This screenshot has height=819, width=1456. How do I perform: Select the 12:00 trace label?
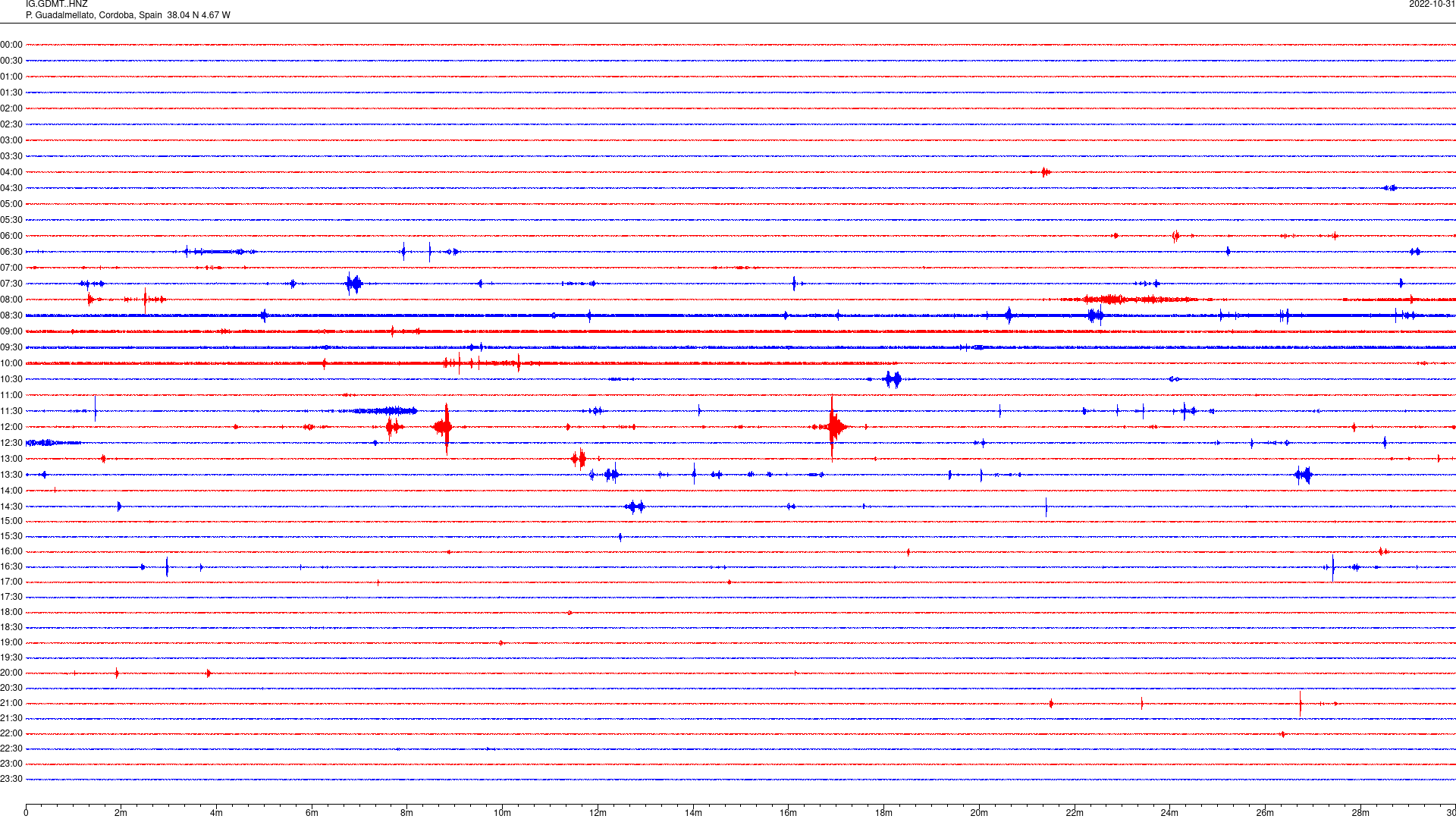click(x=11, y=427)
